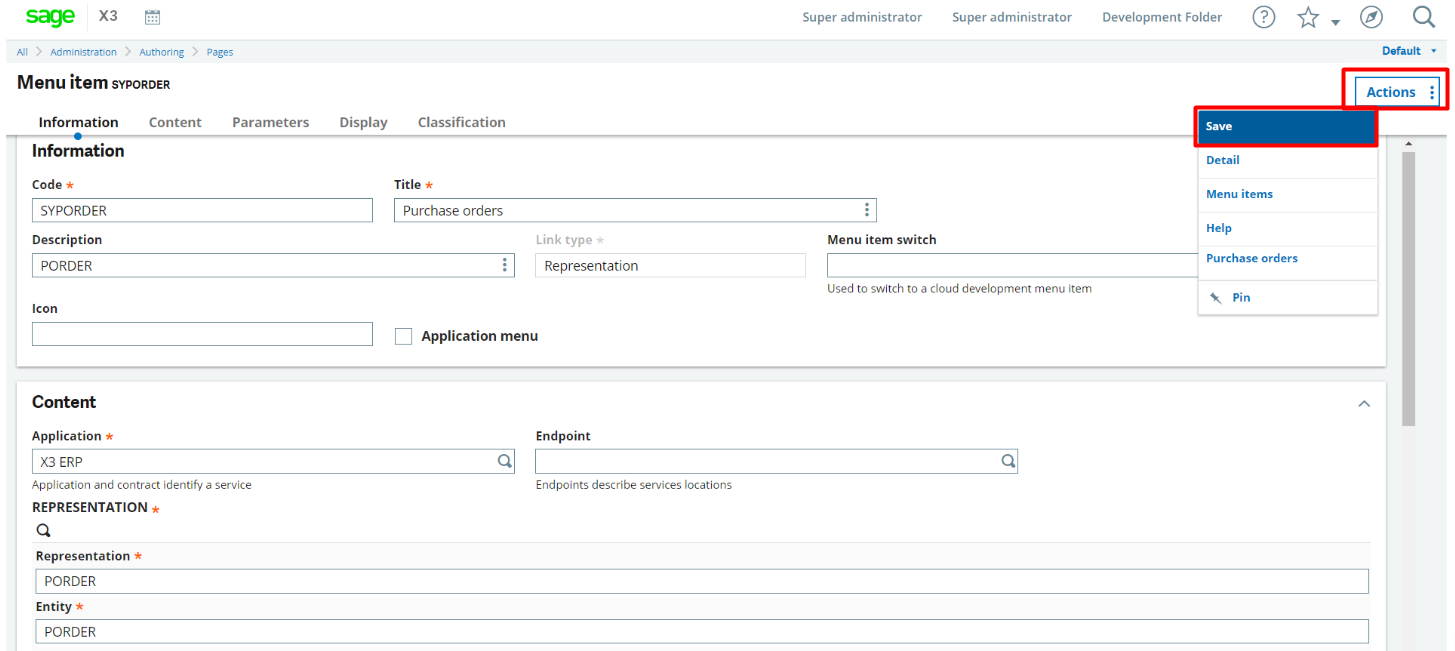This screenshot has width=1455, height=651.
Task: Open the global search magnifier
Action: [x=1424, y=16]
